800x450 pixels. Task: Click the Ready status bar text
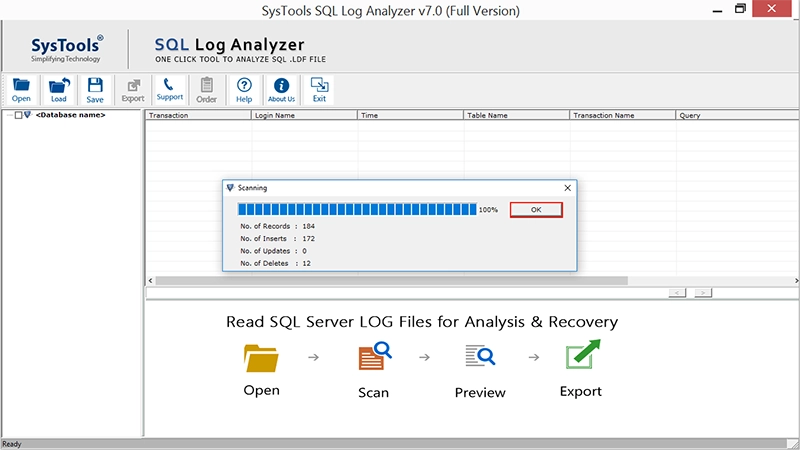[x=12, y=444]
